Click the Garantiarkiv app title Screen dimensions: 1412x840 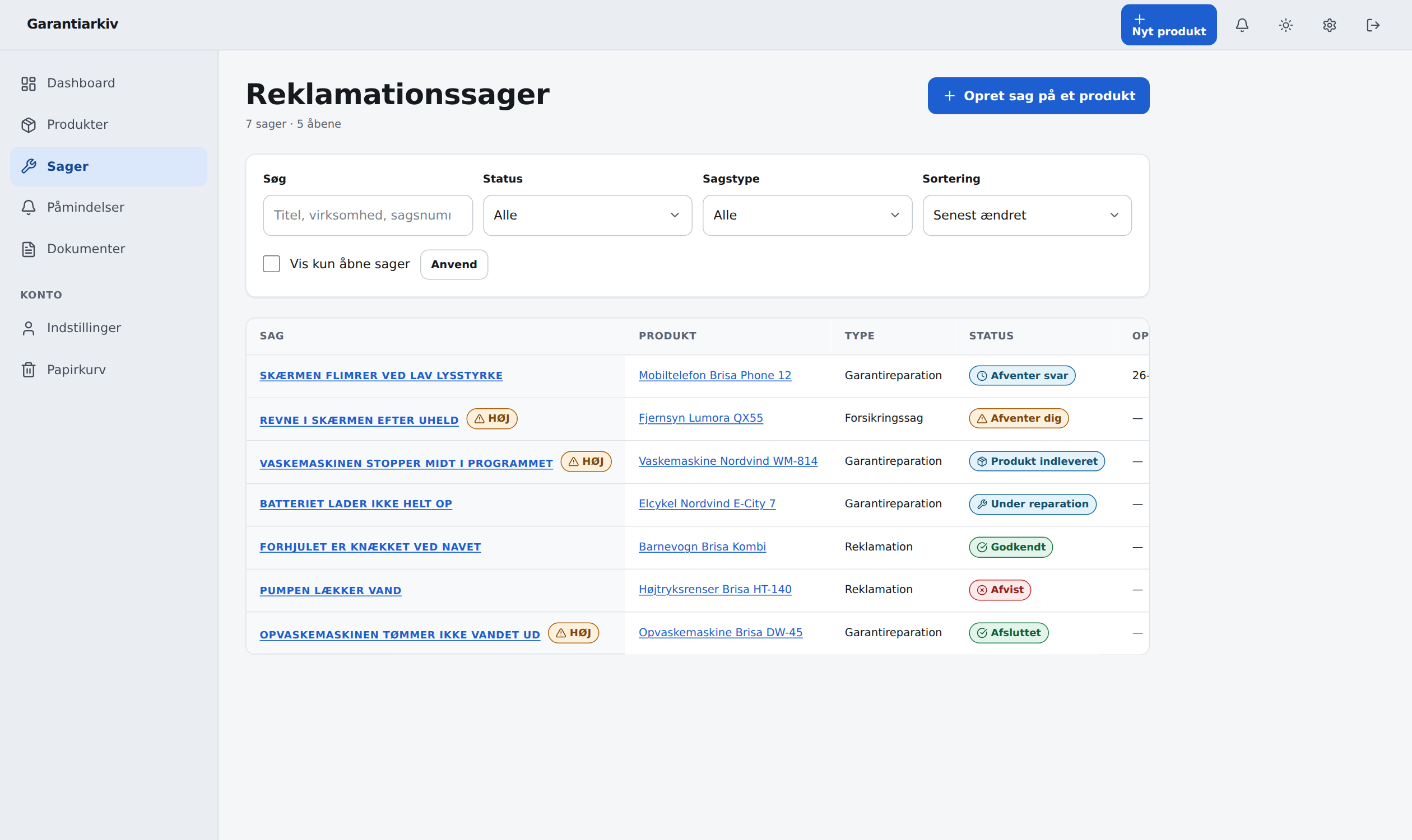[72, 24]
